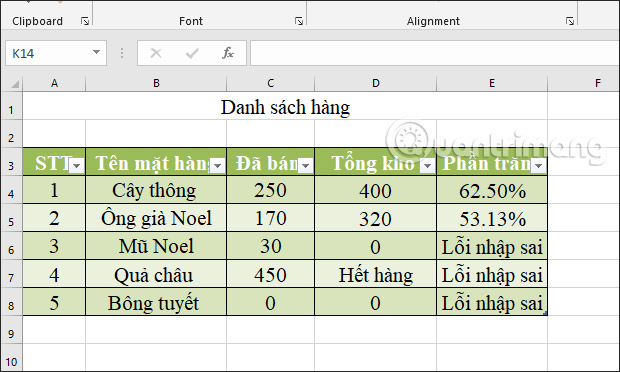Image resolution: width=620 pixels, height=372 pixels.
Task: Select column B header
Action: pos(156,83)
